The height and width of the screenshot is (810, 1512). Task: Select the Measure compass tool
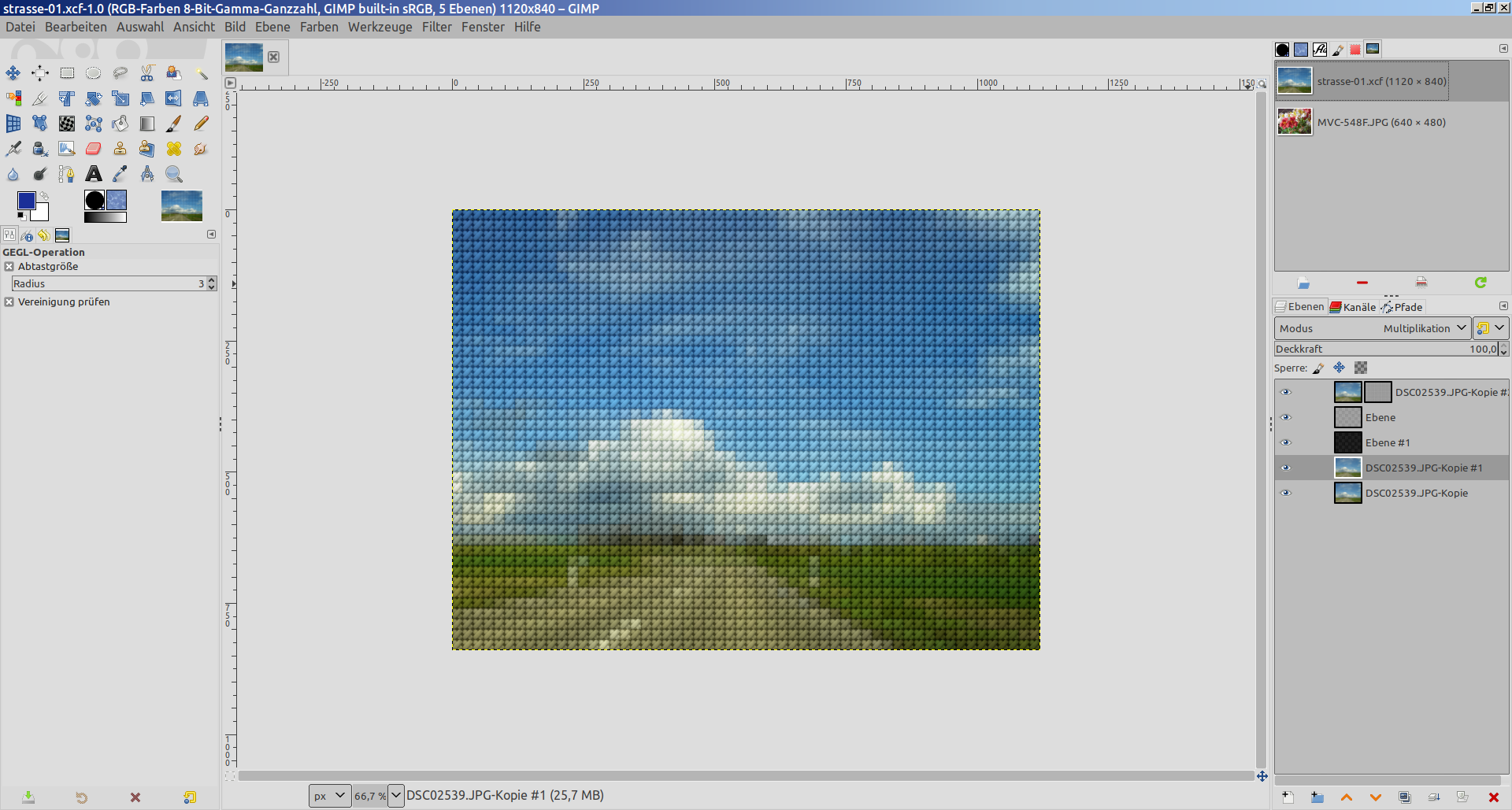tap(147, 174)
